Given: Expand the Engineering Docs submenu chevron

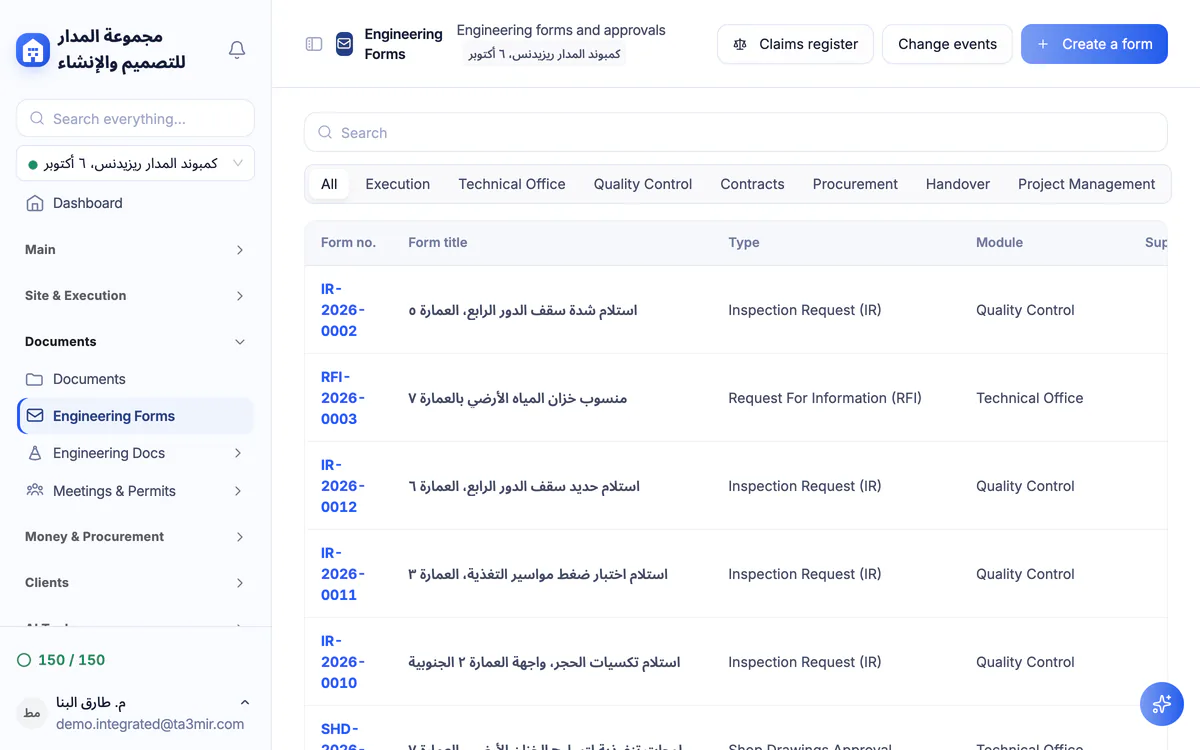Looking at the screenshot, I should [x=238, y=453].
